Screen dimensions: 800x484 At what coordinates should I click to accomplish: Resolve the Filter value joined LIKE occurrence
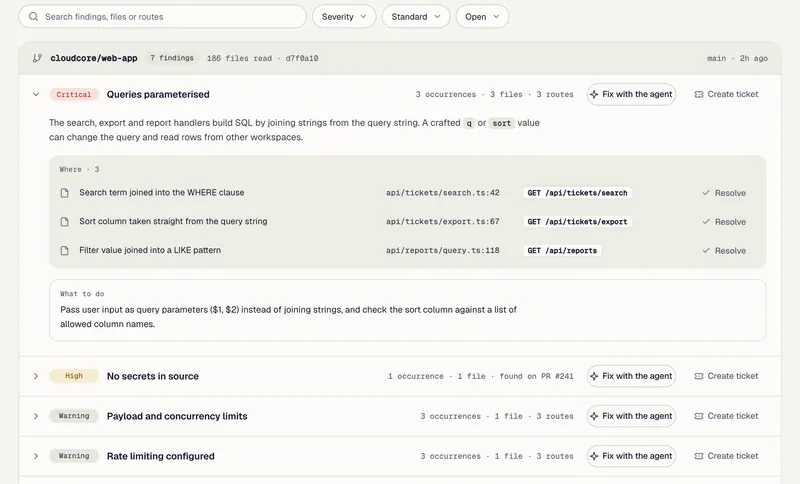[x=724, y=250]
